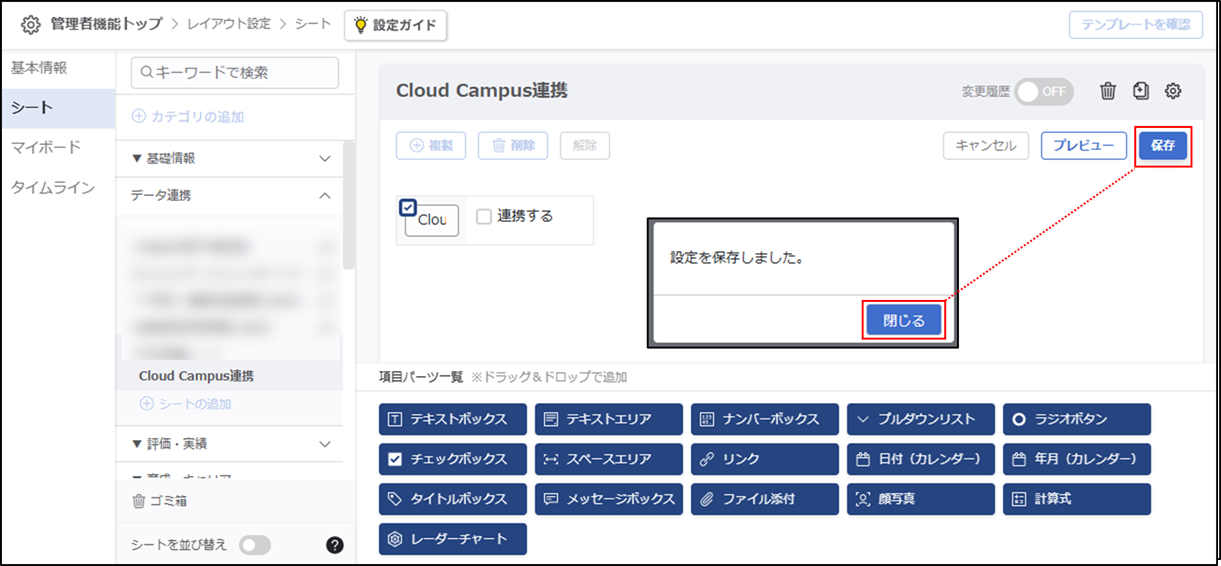Click the help question mark icon
This screenshot has height=566, width=1221.
tap(335, 545)
